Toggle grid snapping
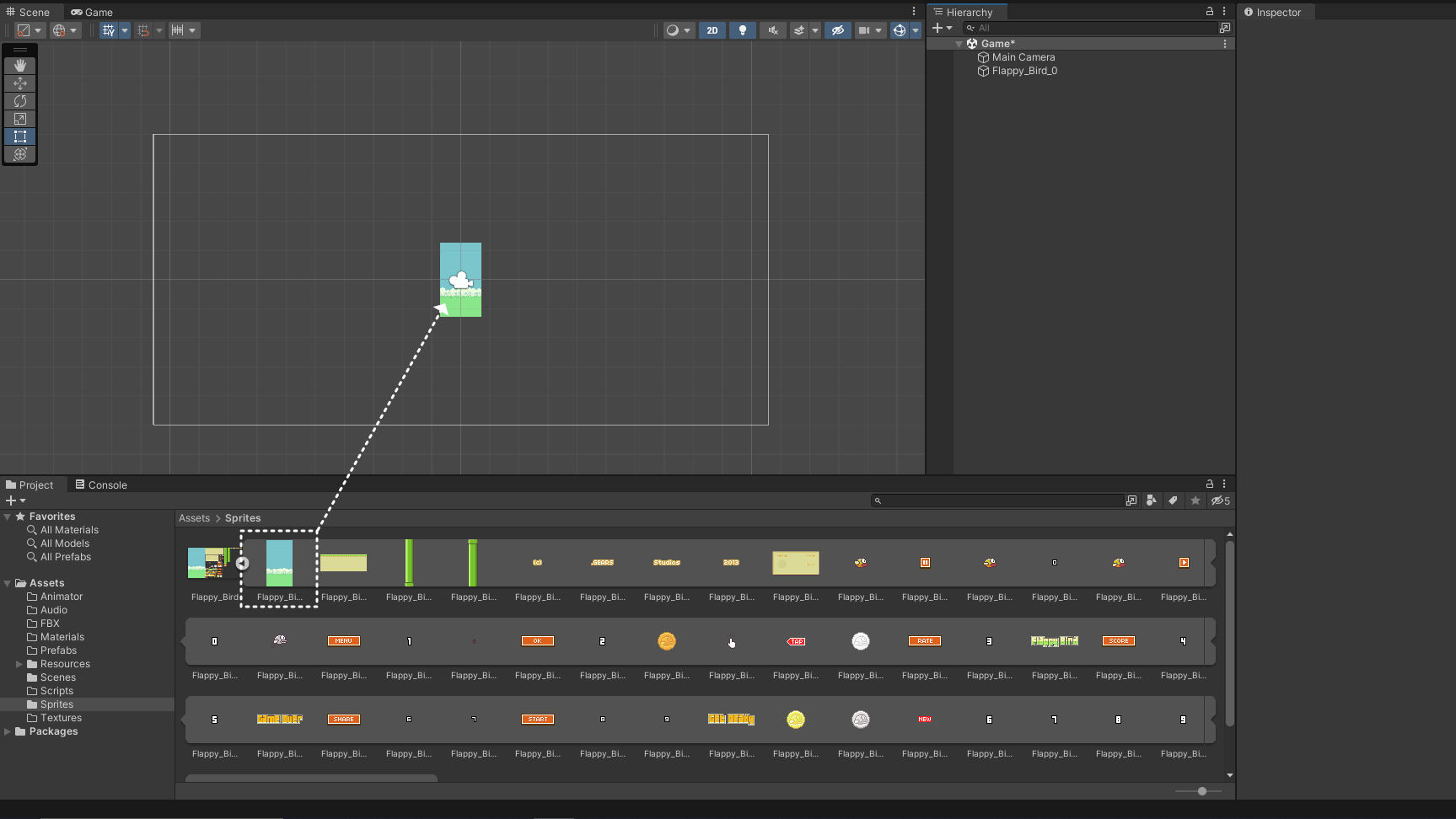The width and height of the screenshot is (1456, 819). click(x=143, y=30)
